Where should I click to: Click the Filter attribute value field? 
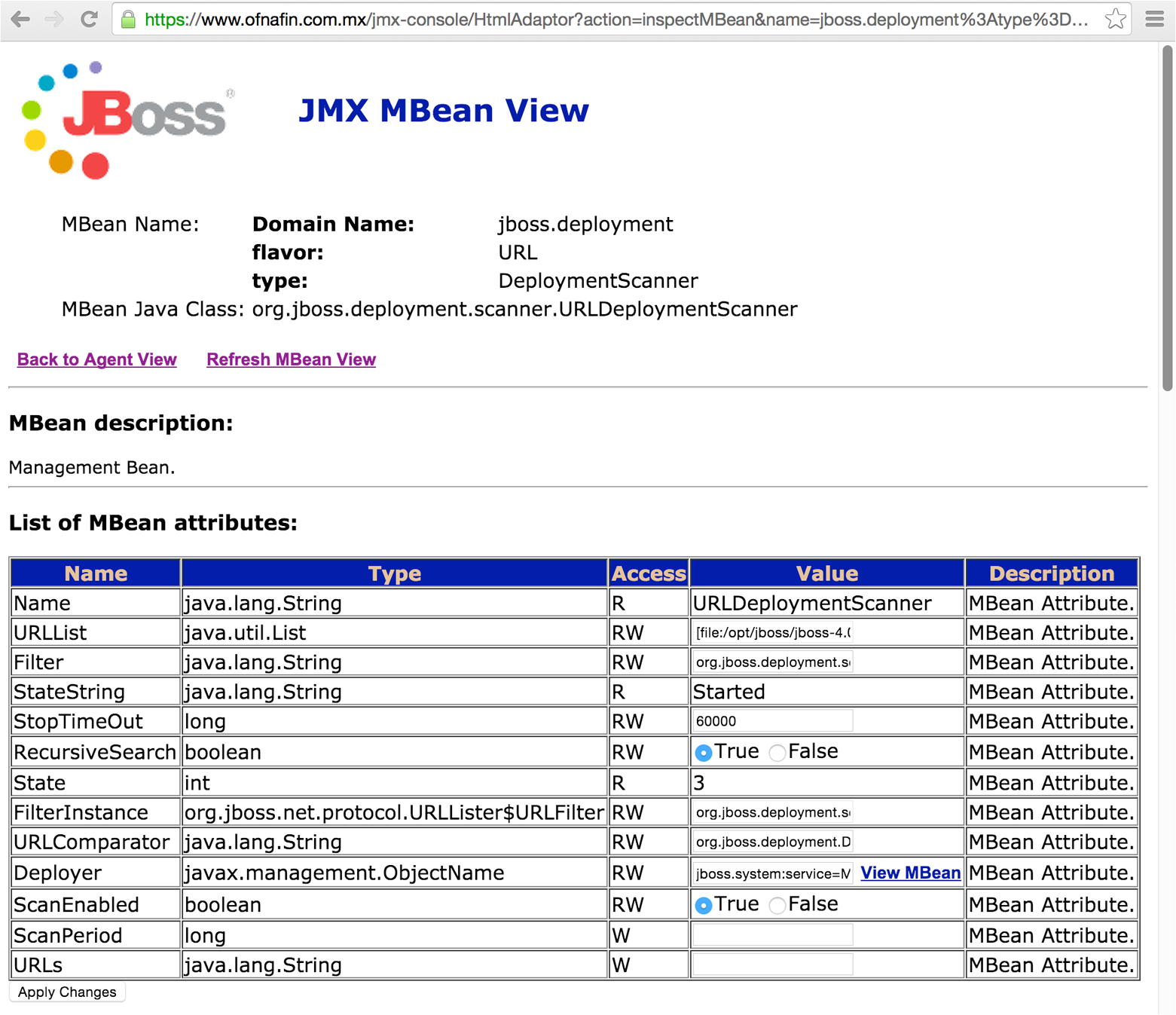click(x=771, y=662)
